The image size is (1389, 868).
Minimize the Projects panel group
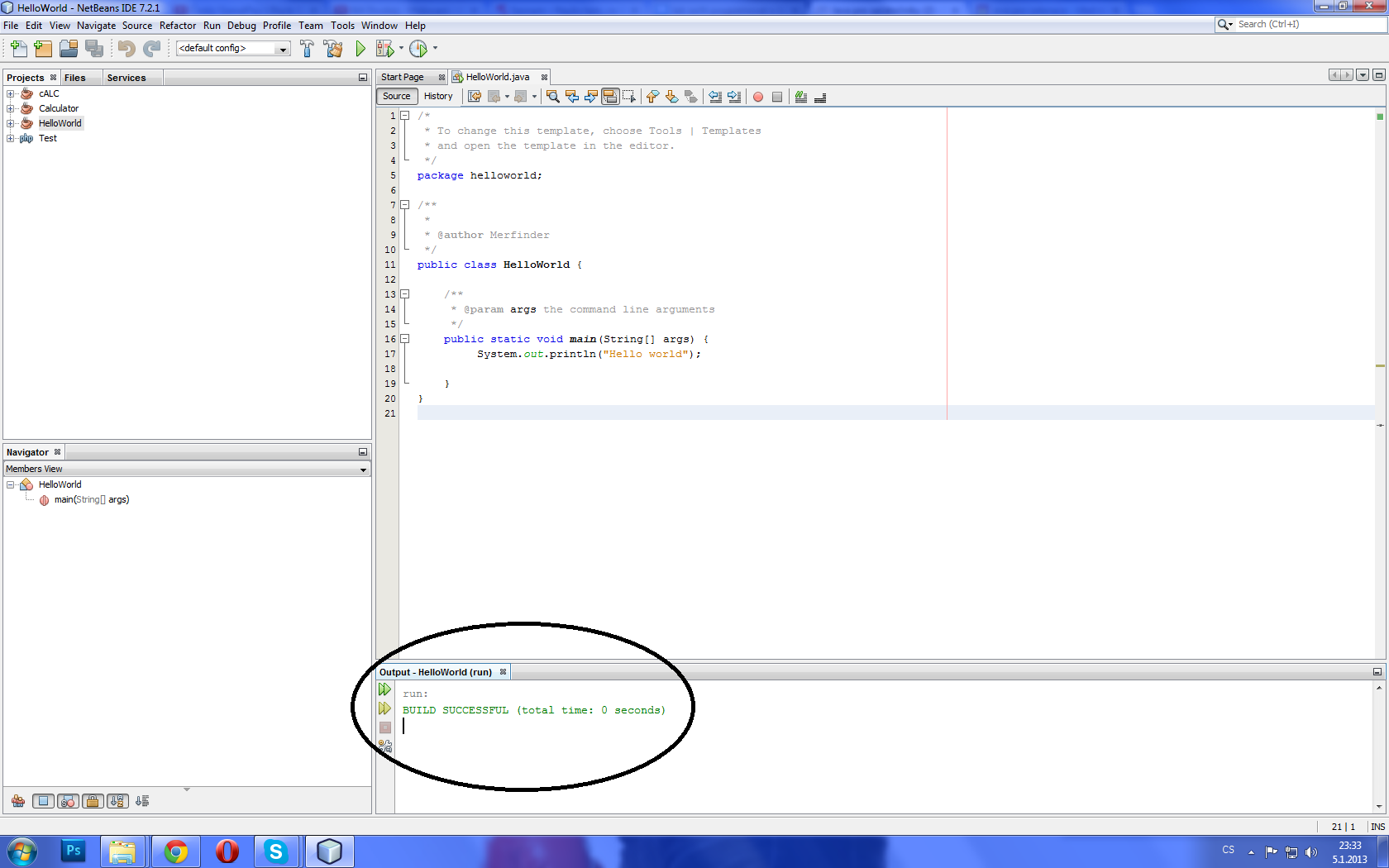pyautogui.click(x=362, y=78)
